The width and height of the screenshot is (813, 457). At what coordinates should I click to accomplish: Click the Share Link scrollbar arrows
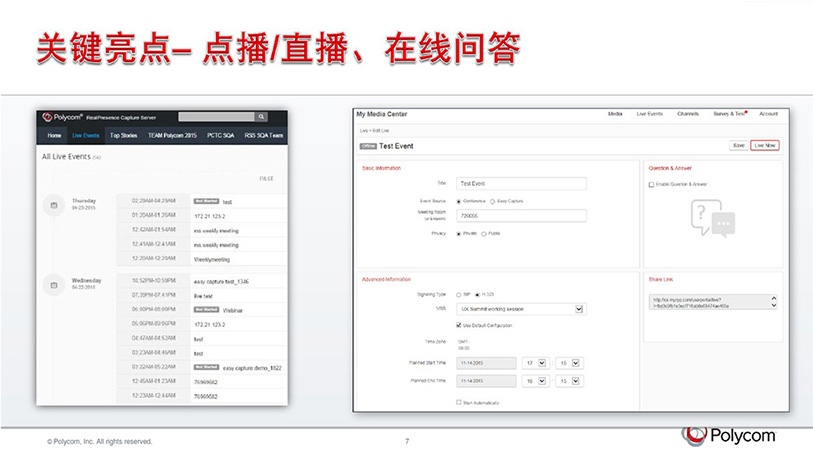point(773,301)
